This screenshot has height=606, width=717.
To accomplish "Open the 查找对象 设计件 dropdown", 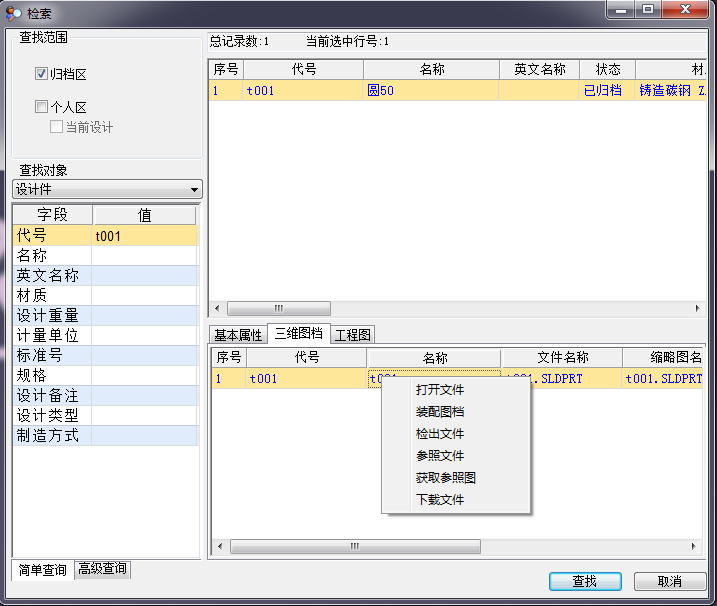I will [x=107, y=189].
